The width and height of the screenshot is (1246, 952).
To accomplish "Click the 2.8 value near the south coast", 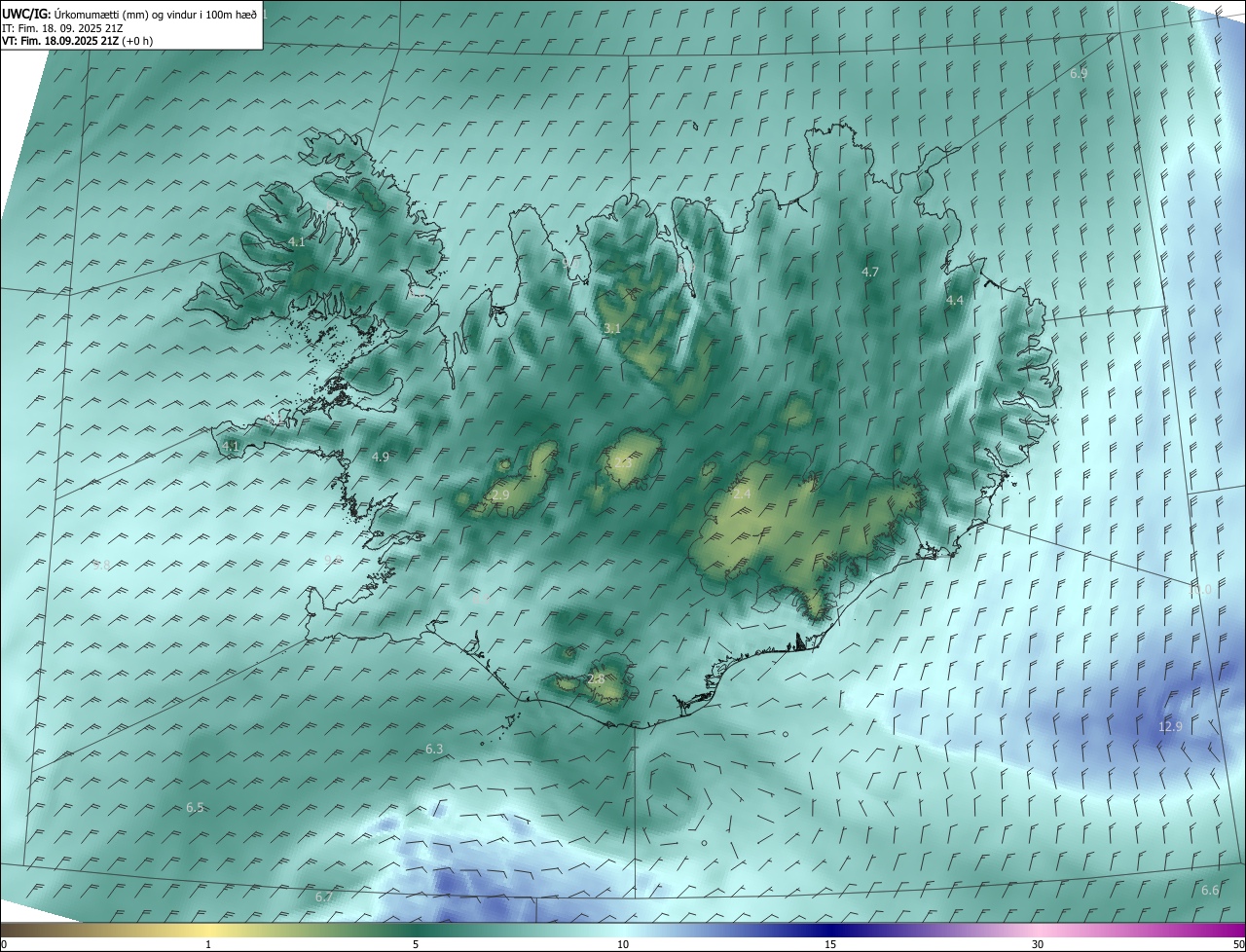I will tap(596, 678).
